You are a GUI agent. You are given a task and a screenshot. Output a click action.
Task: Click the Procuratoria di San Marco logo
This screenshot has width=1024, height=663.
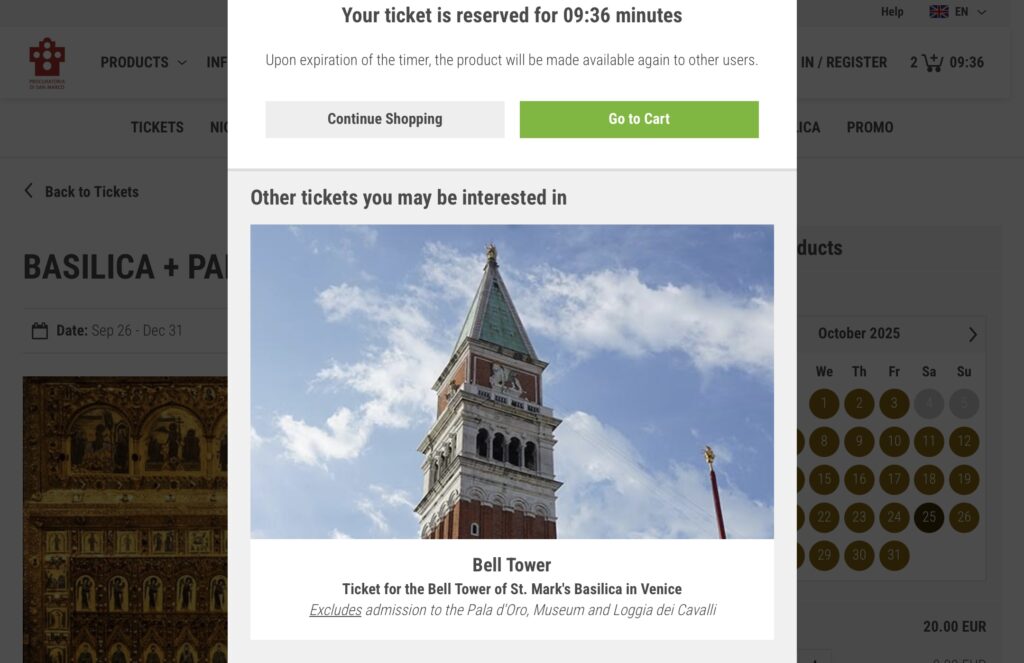tap(47, 62)
